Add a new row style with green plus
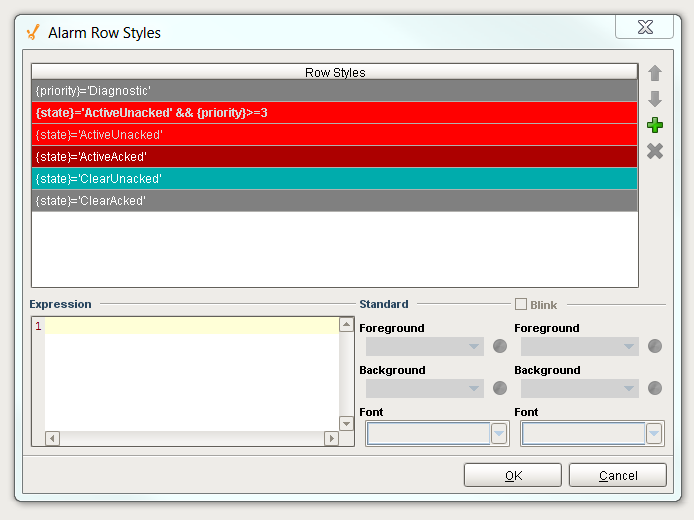 tap(655, 125)
